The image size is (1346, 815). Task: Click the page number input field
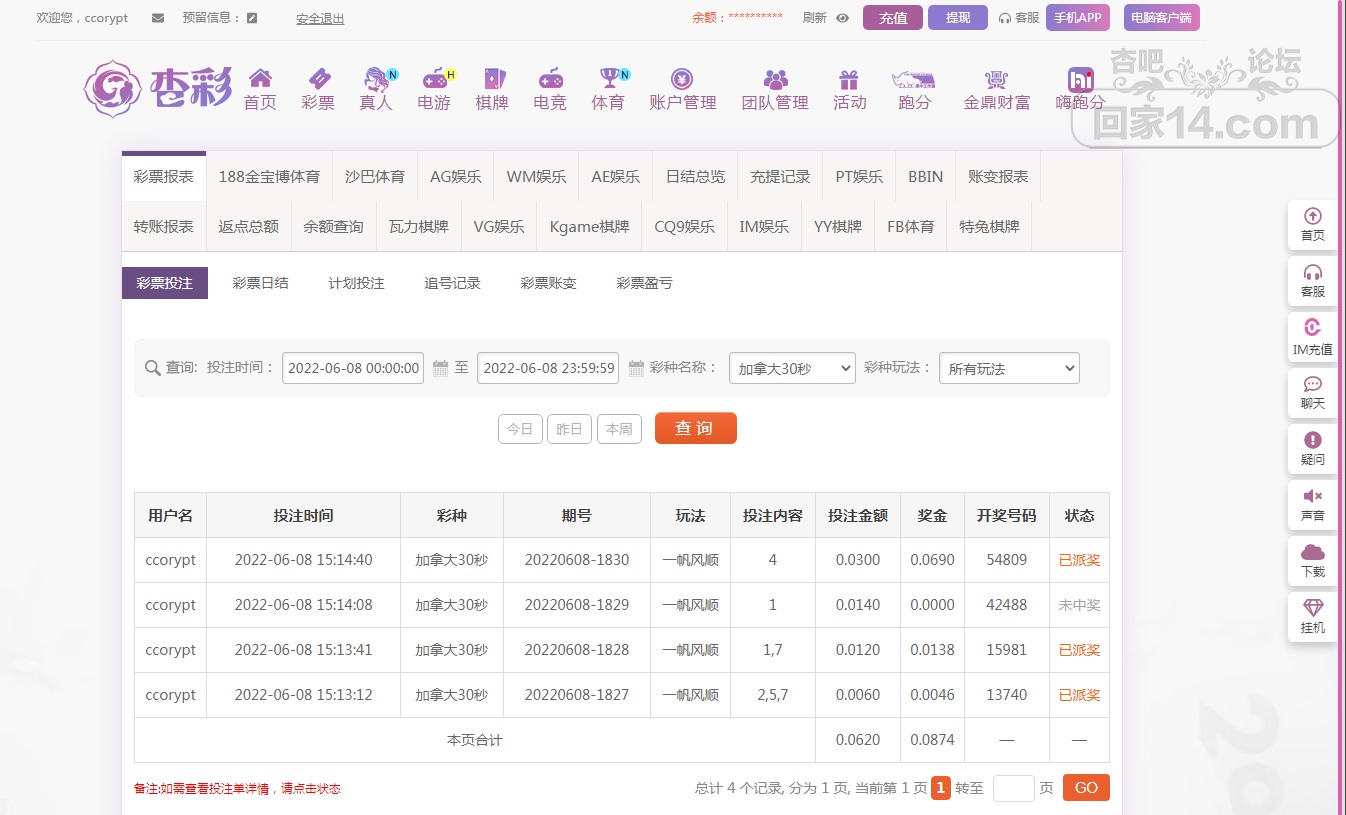coord(1013,788)
